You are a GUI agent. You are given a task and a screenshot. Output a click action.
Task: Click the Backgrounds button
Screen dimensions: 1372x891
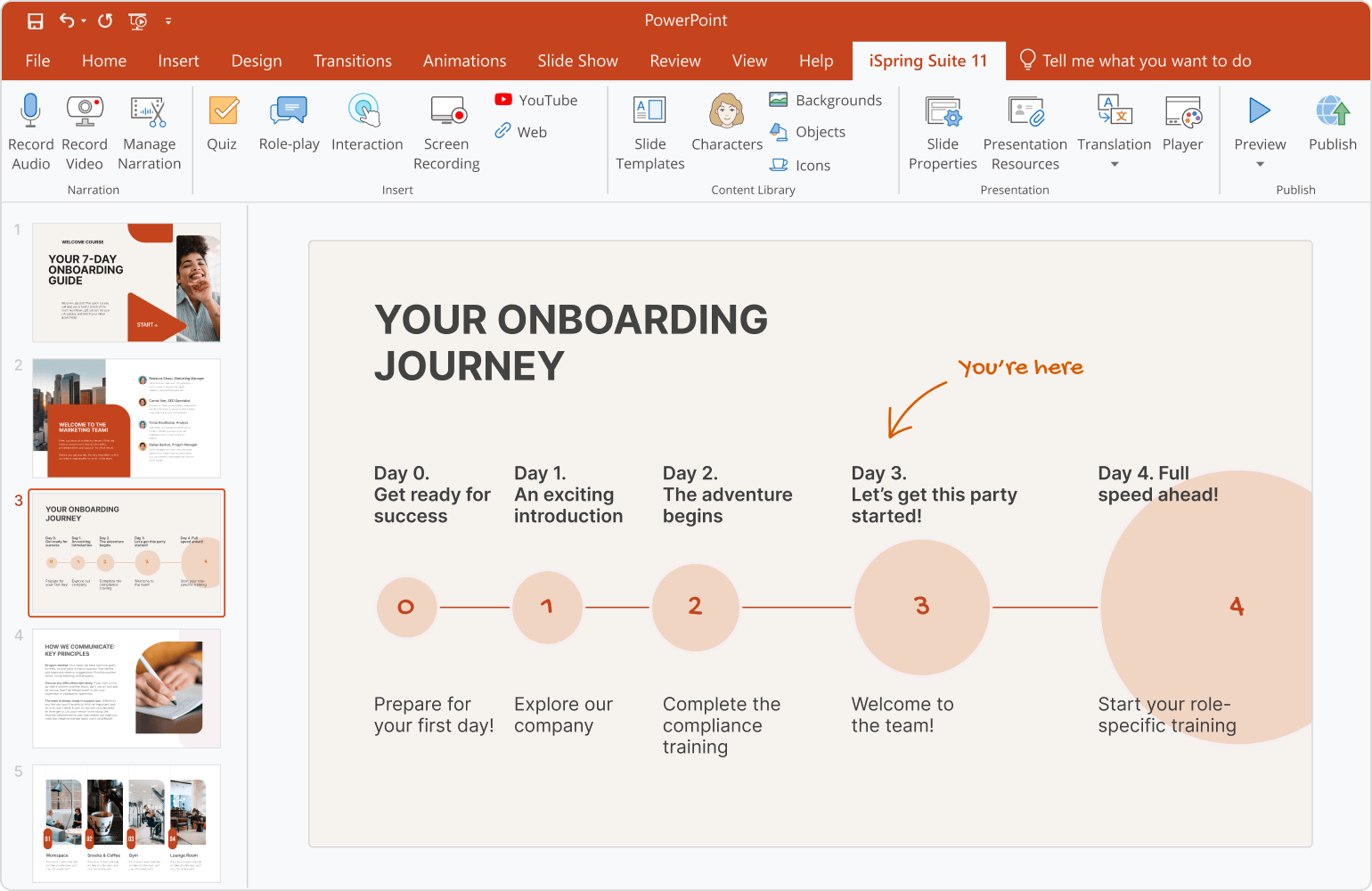(x=826, y=101)
